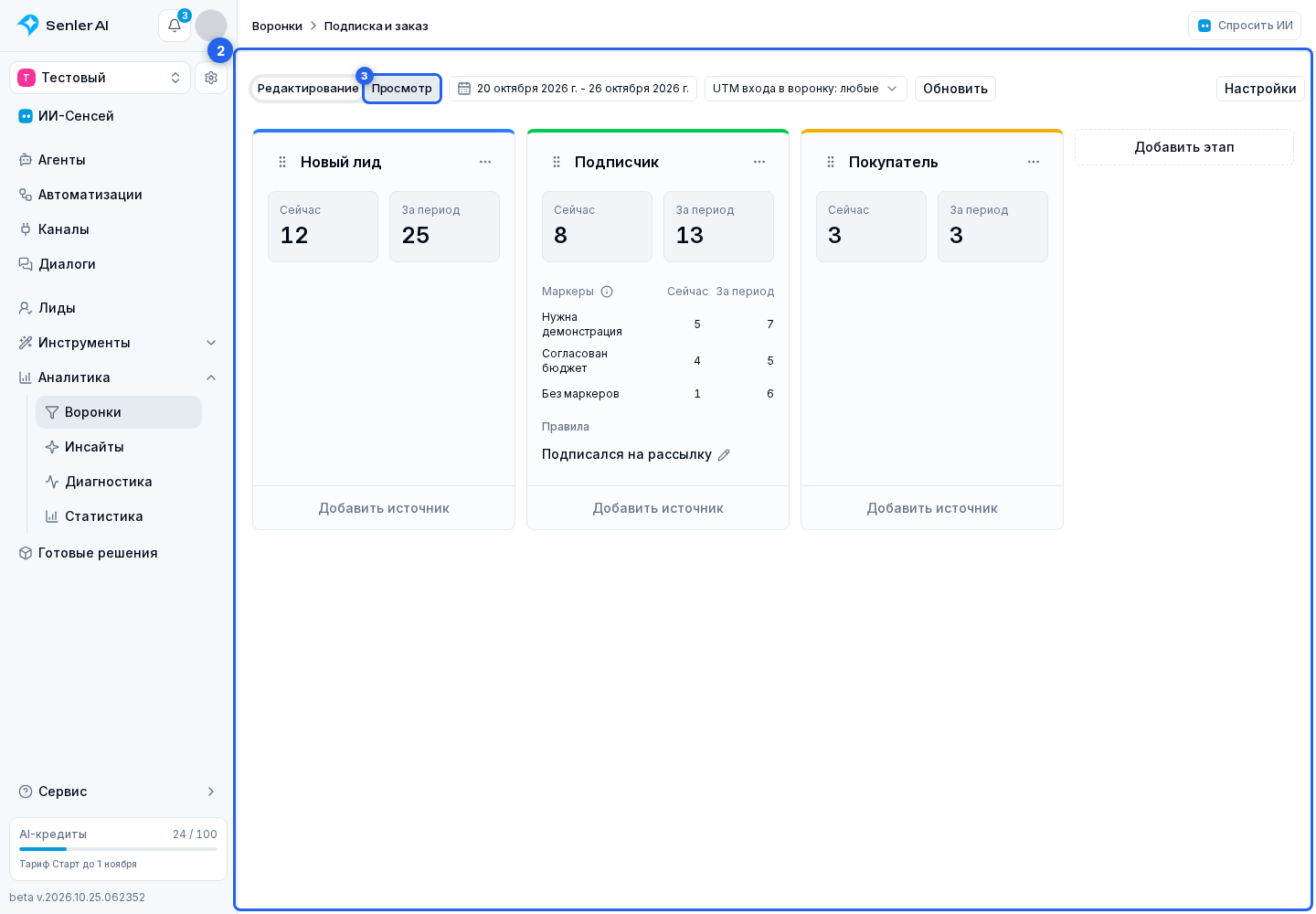Click drag handle of Покупатель stage
Viewport: 1316px width, 914px height.
click(x=831, y=162)
